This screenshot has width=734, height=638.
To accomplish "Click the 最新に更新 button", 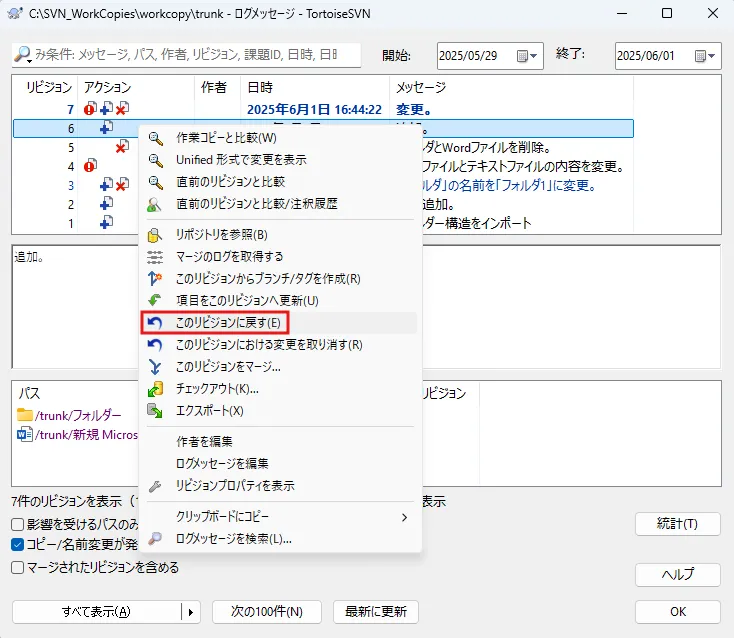I will (376, 612).
